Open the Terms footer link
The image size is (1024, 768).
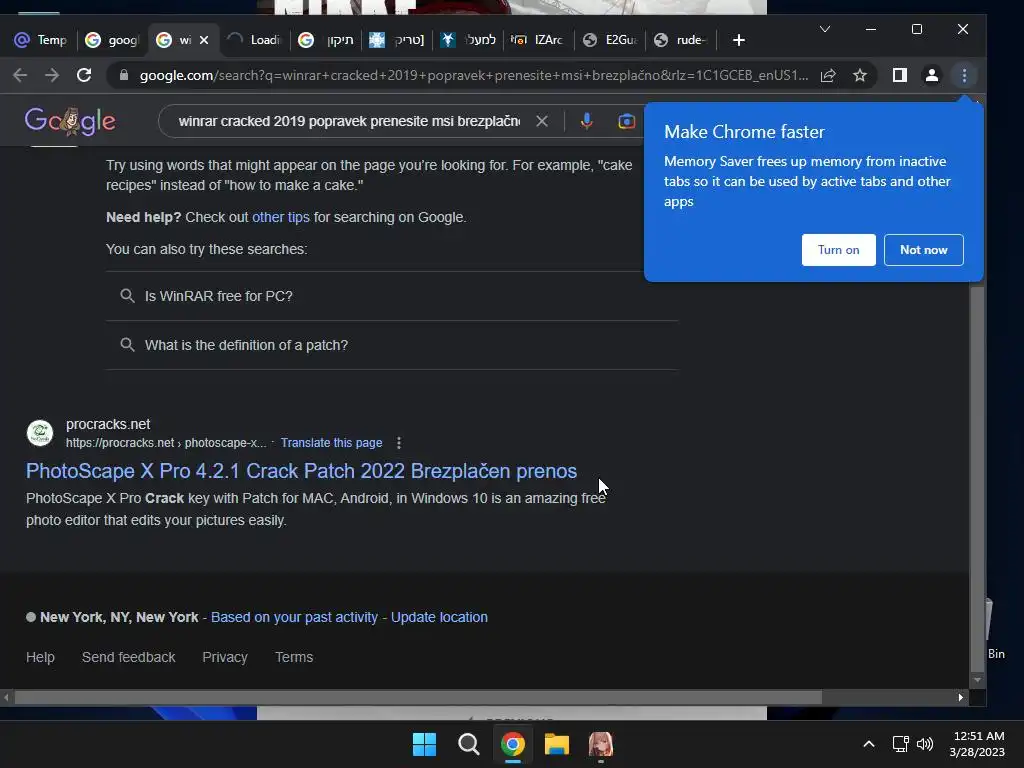294,657
